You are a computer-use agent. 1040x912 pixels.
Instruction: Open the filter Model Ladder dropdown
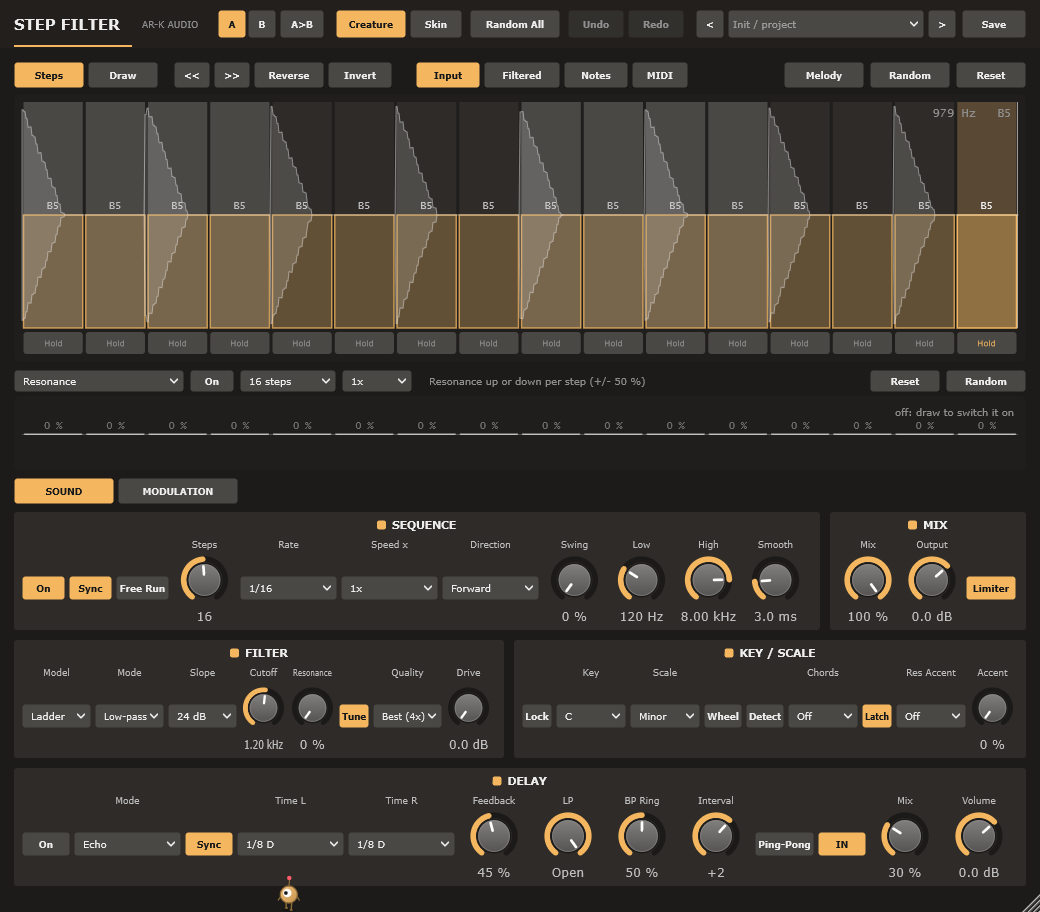56,716
